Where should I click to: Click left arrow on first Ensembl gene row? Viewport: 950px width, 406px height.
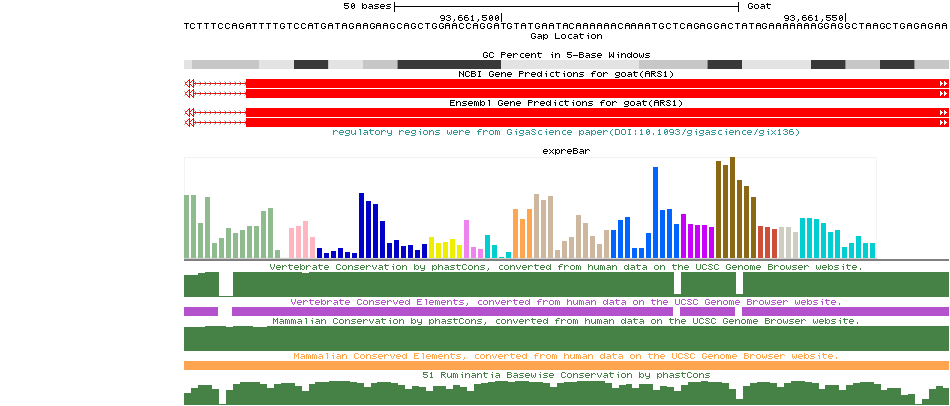189,112
